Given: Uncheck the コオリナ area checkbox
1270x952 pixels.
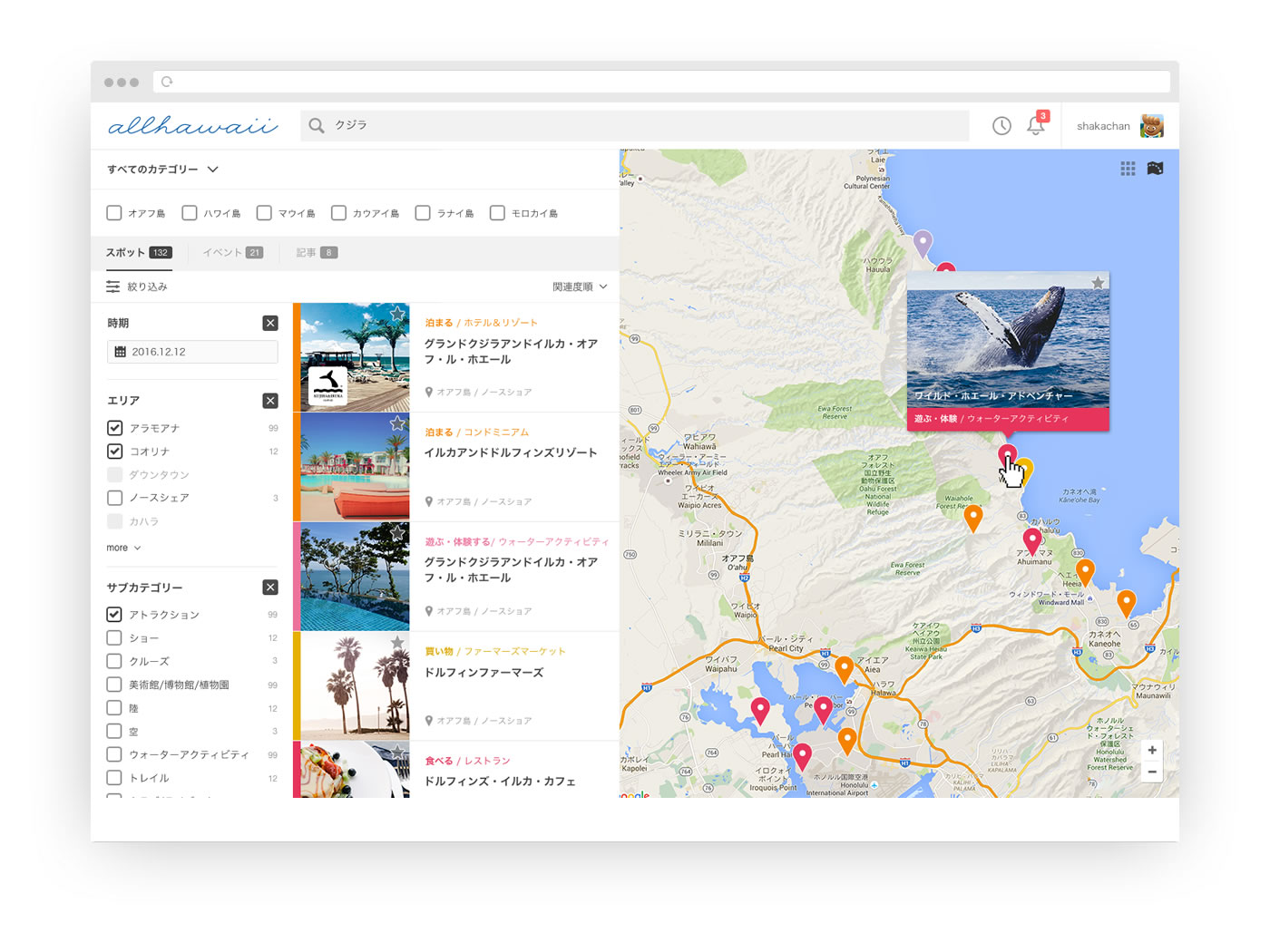Looking at the screenshot, I should pos(114,452).
